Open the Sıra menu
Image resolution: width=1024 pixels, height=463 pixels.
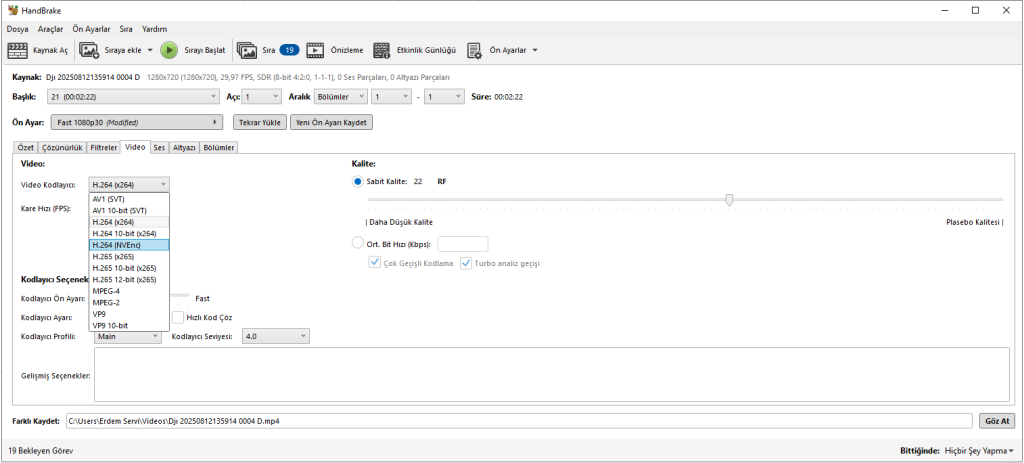(126, 29)
